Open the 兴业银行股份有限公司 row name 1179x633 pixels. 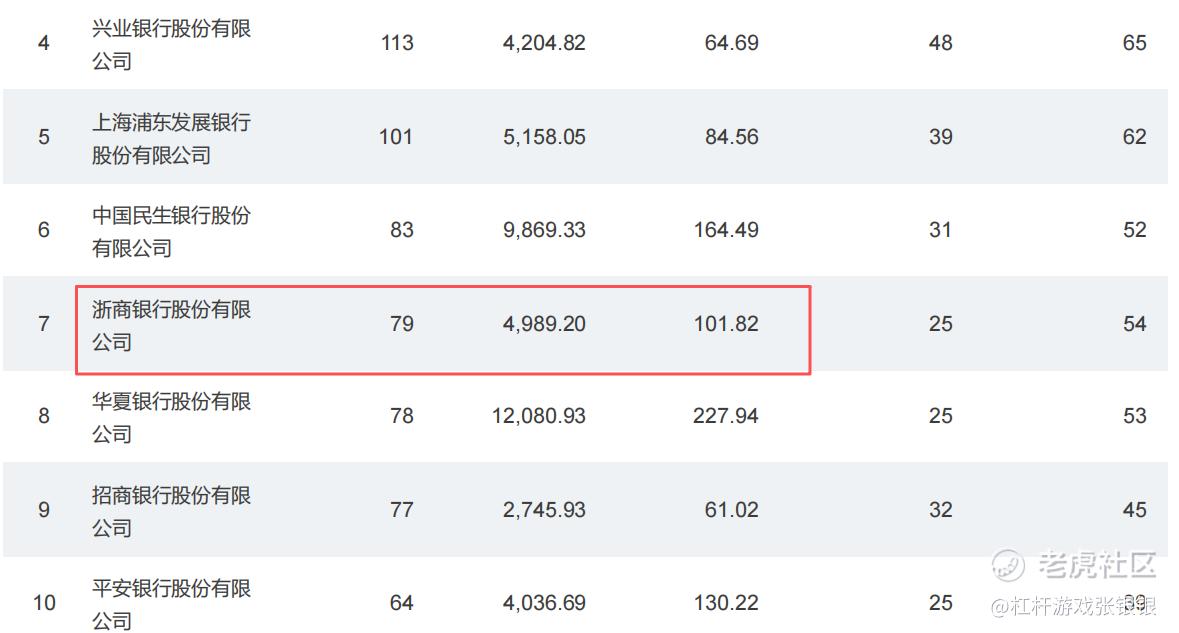[x=171, y=44]
